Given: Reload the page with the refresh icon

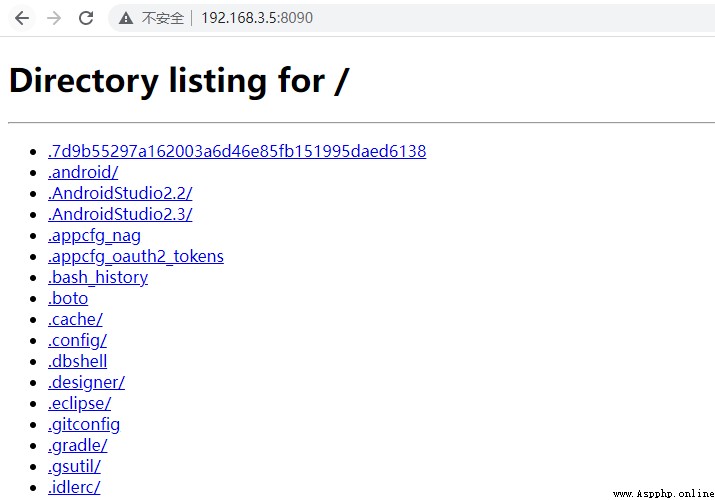Looking at the screenshot, I should (x=86, y=18).
